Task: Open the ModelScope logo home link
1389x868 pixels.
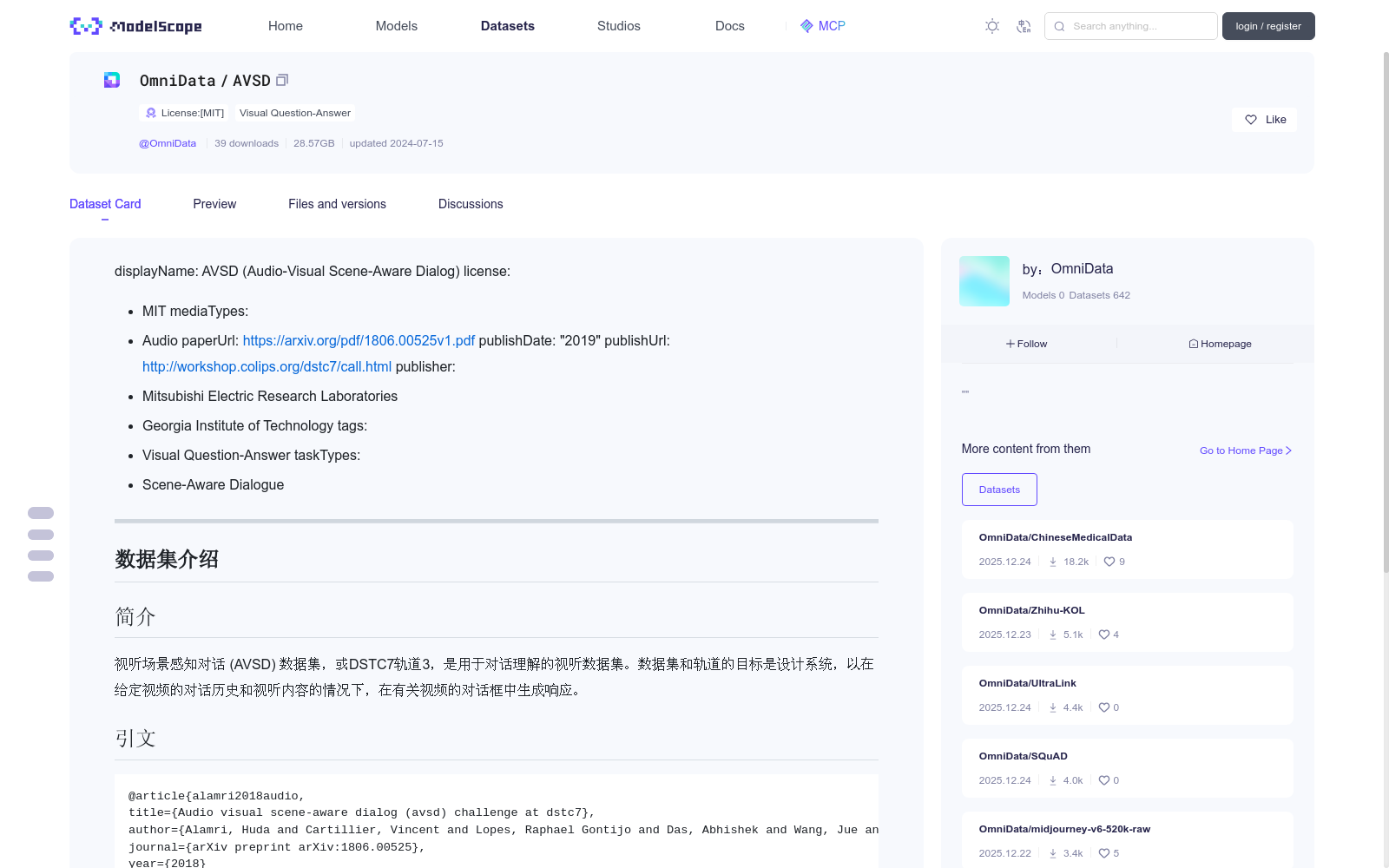Action: tap(135, 26)
